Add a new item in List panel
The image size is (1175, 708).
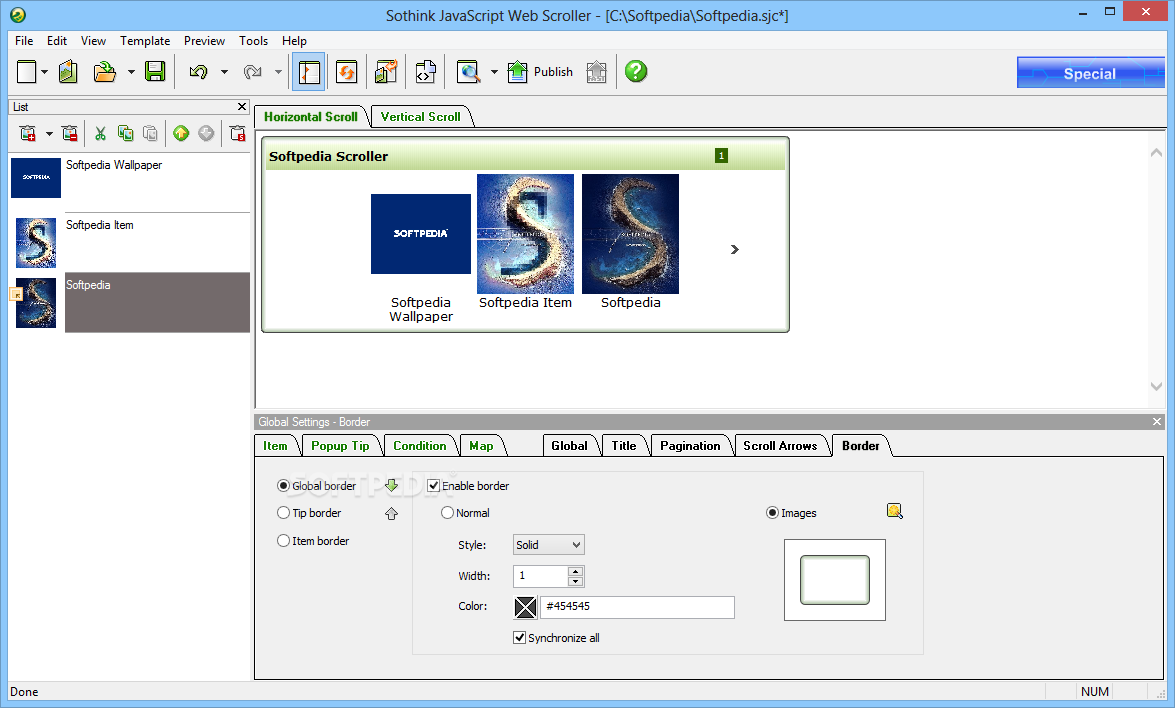(28, 133)
